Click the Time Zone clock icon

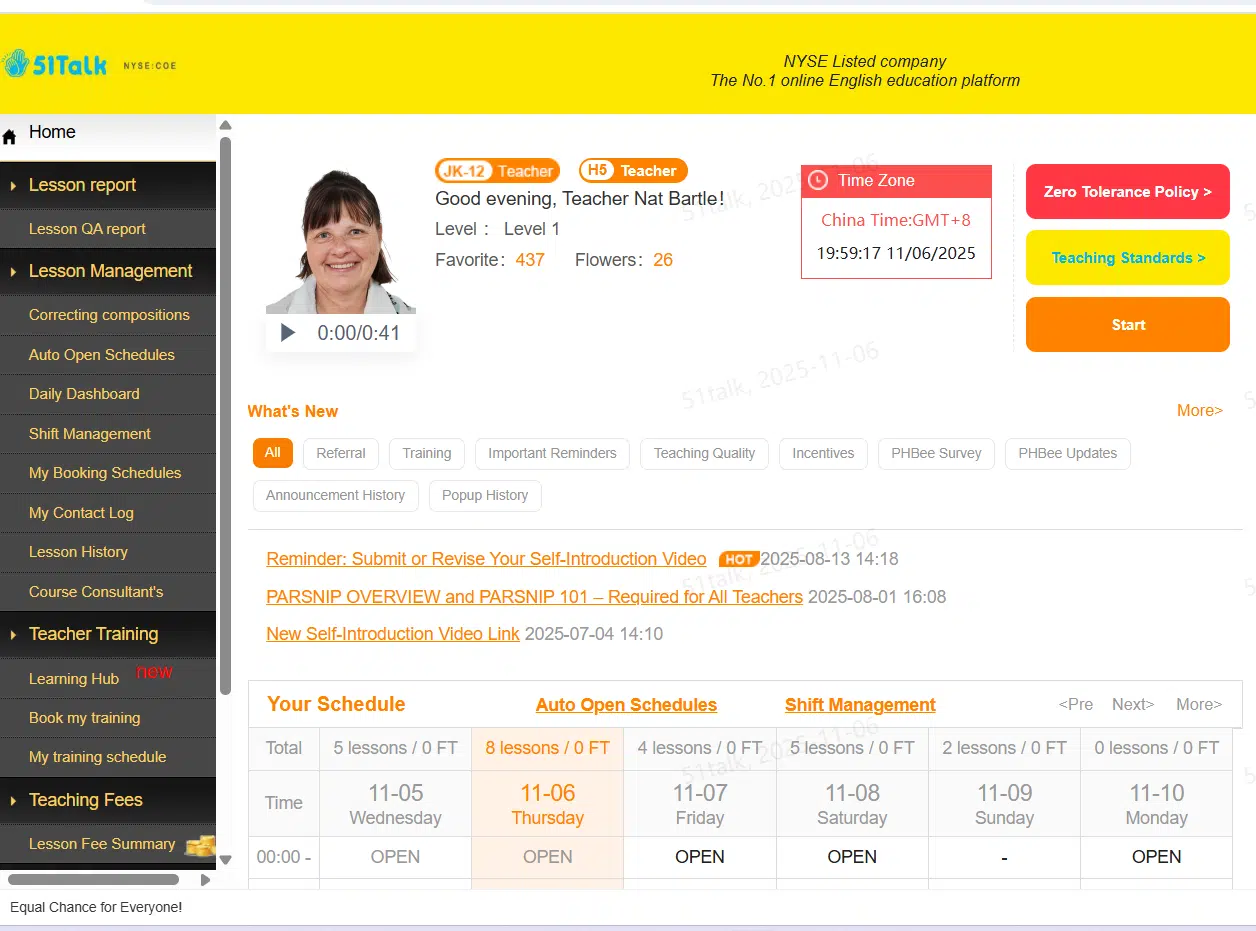818,180
